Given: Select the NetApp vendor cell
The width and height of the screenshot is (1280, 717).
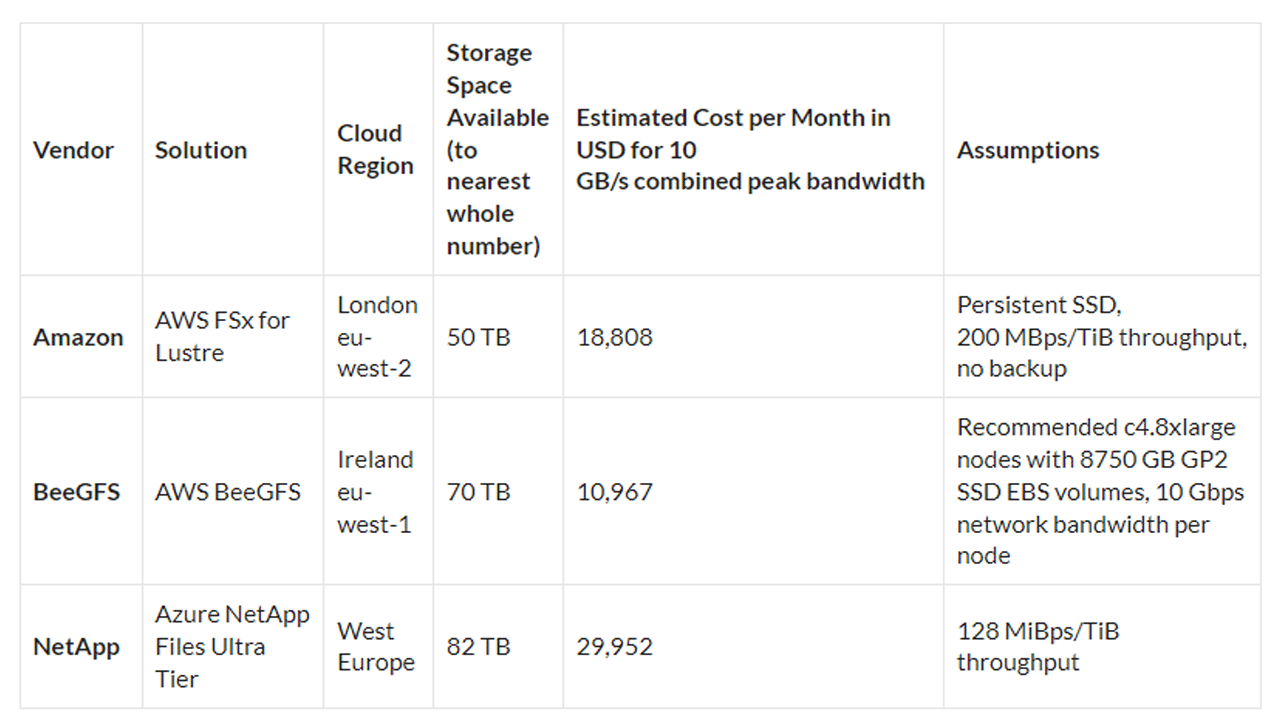Looking at the screenshot, I should tap(77, 647).
